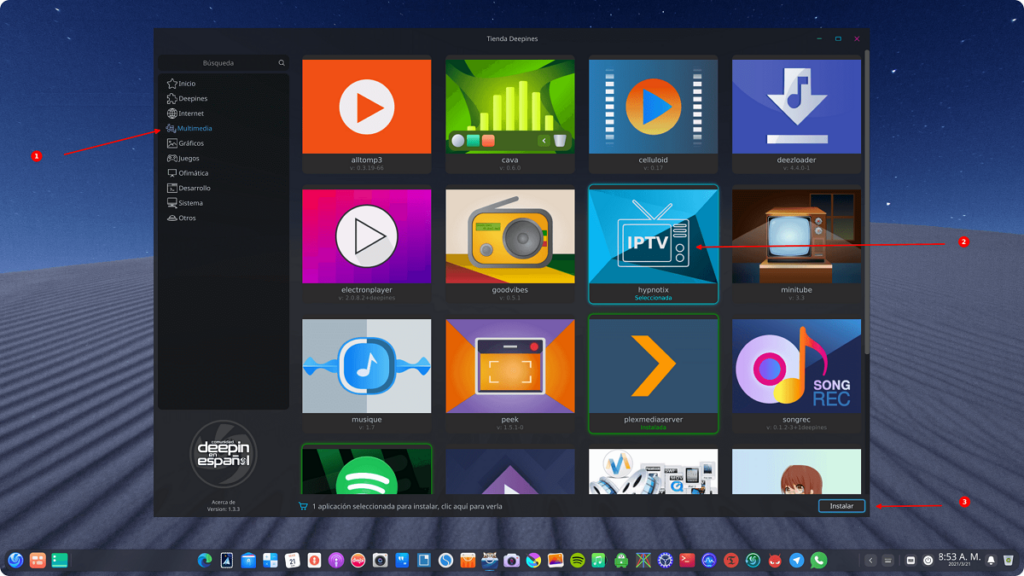Open the blue gear settings dock icon
Viewport: 1024px width, 576px height.
pyautogui.click(x=665, y=560)
